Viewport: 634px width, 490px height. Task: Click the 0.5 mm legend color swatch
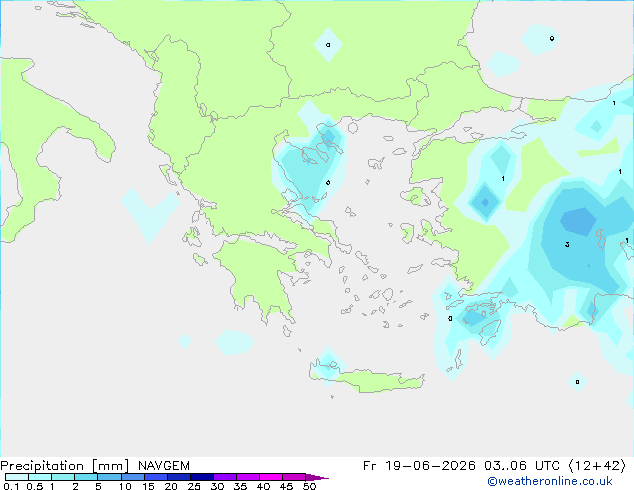(x=40, y=477)
